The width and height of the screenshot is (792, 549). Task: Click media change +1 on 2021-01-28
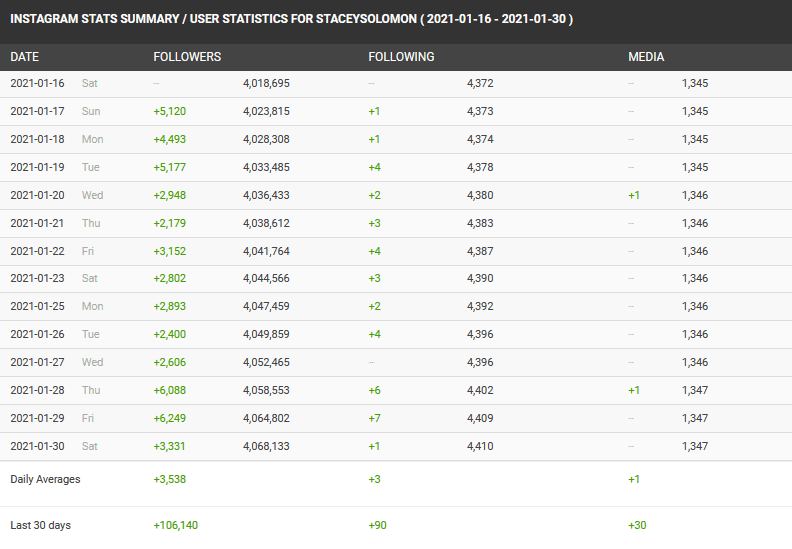pyautogui.click(x=634, y=390)
